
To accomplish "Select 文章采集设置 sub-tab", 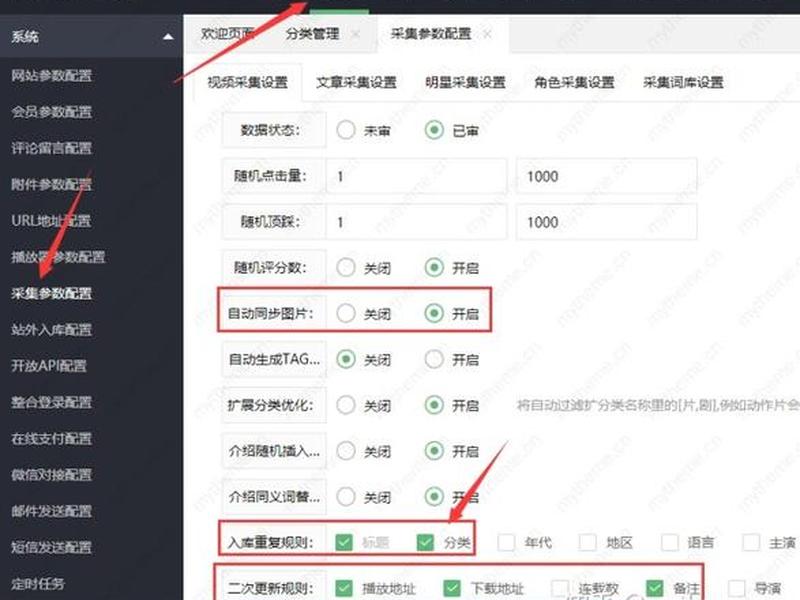I will click(x=356, y=82).
